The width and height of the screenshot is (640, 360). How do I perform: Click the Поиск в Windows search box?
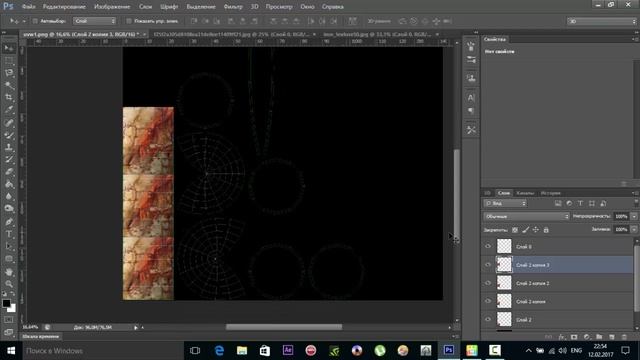[102, 351]
